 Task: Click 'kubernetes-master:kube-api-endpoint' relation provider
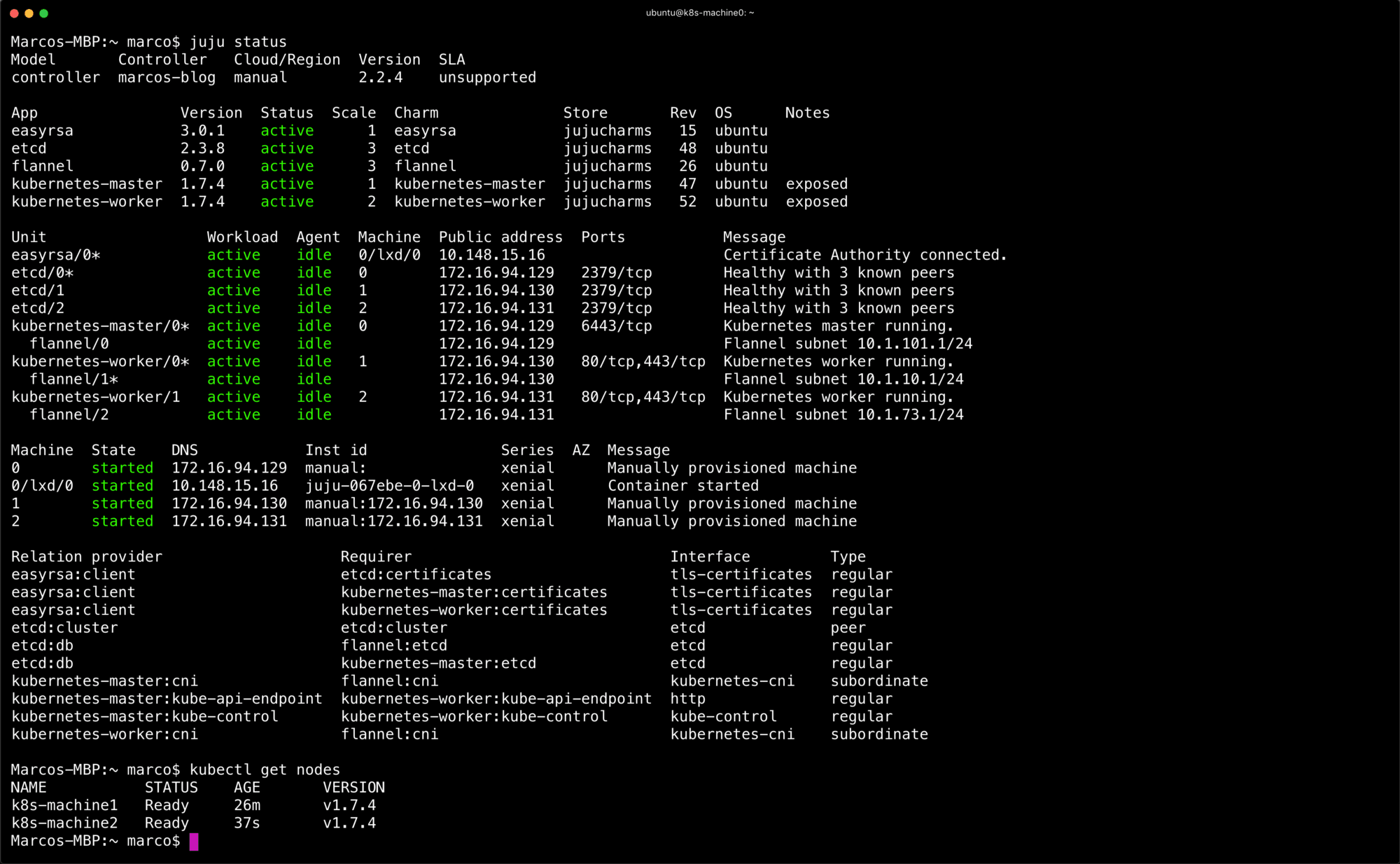pos(167,699)
